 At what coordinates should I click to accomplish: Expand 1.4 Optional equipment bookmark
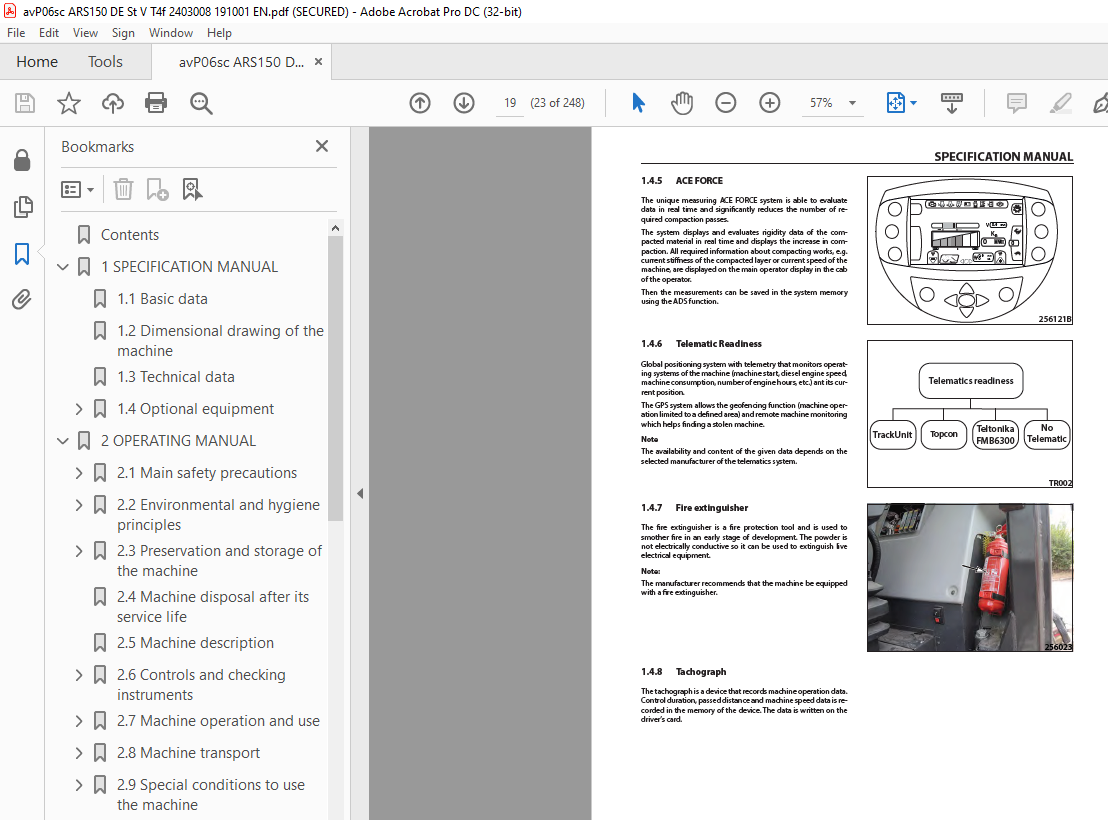coord(78,409)
